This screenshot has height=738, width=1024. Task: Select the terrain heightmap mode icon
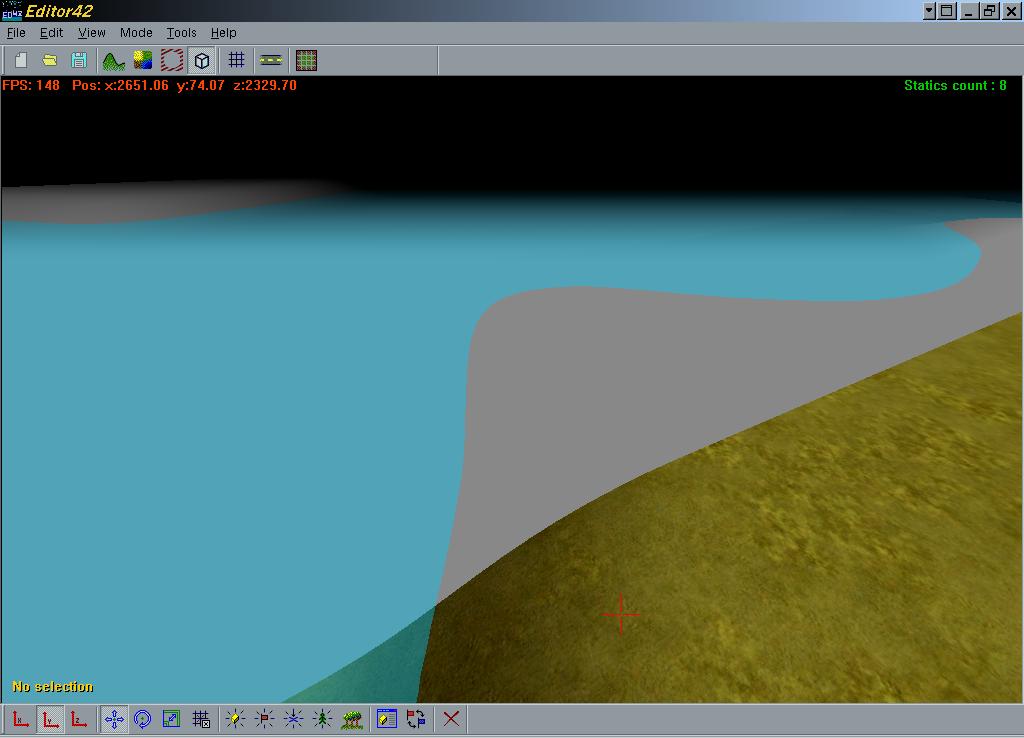click(x=114, y=61)
